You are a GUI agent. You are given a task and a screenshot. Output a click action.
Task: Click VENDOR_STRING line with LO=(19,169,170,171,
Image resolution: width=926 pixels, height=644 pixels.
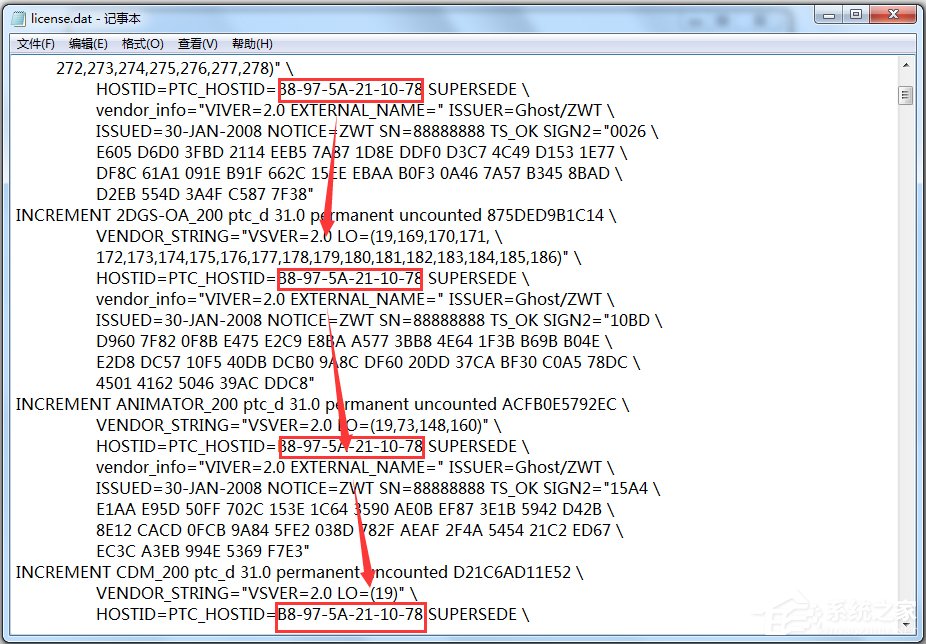(299, 236)
